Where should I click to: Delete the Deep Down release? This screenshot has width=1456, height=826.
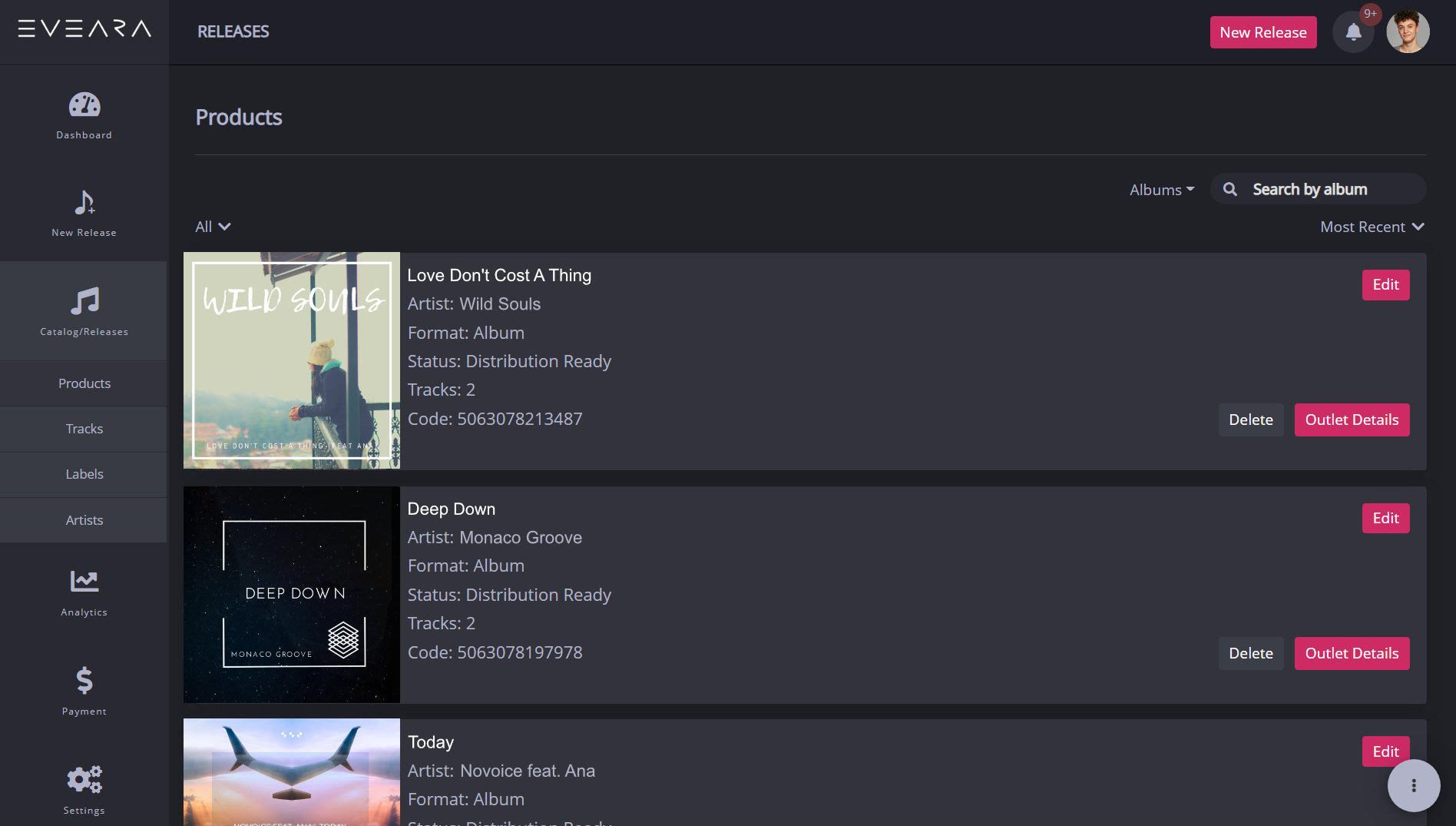[x=1251, y=653]
